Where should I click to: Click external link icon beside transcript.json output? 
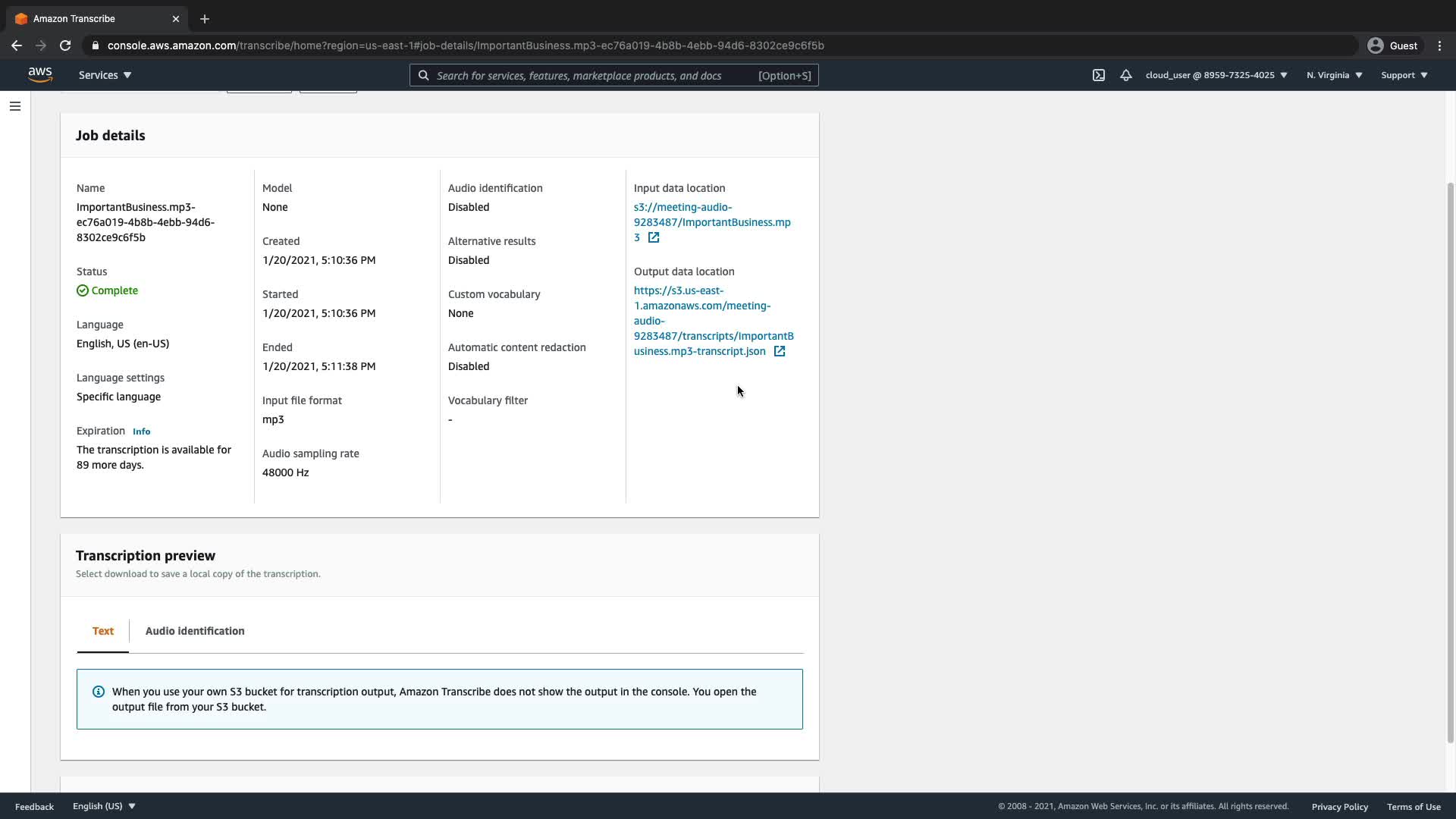click(x=779, y=351)
